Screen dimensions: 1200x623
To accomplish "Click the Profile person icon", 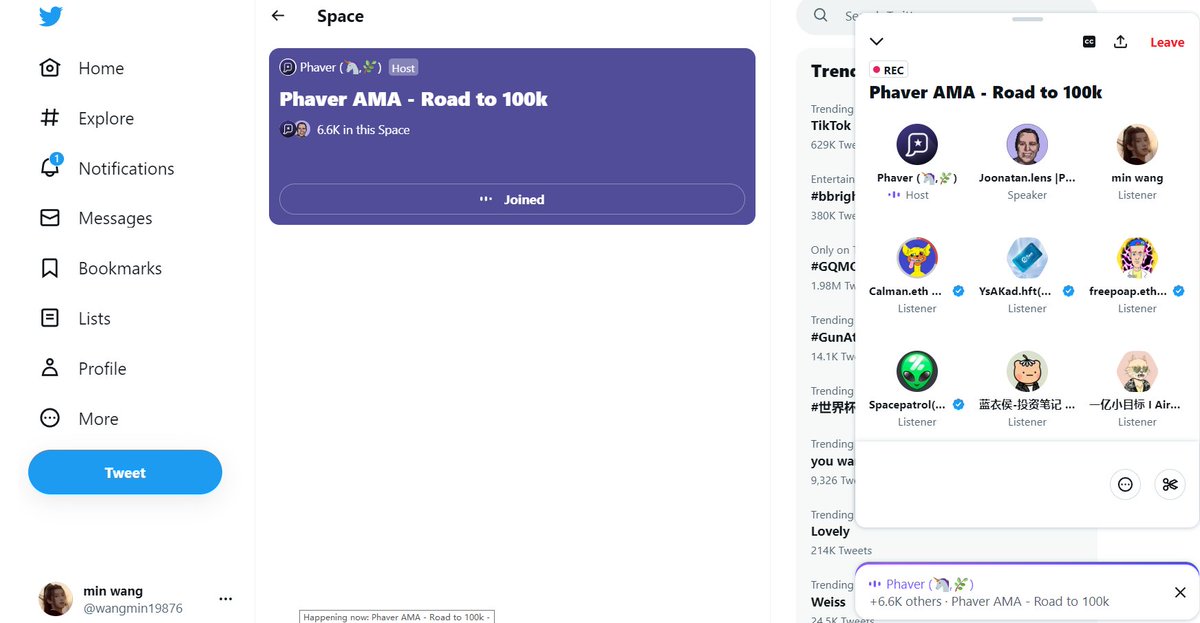I will tap(50, 368).
